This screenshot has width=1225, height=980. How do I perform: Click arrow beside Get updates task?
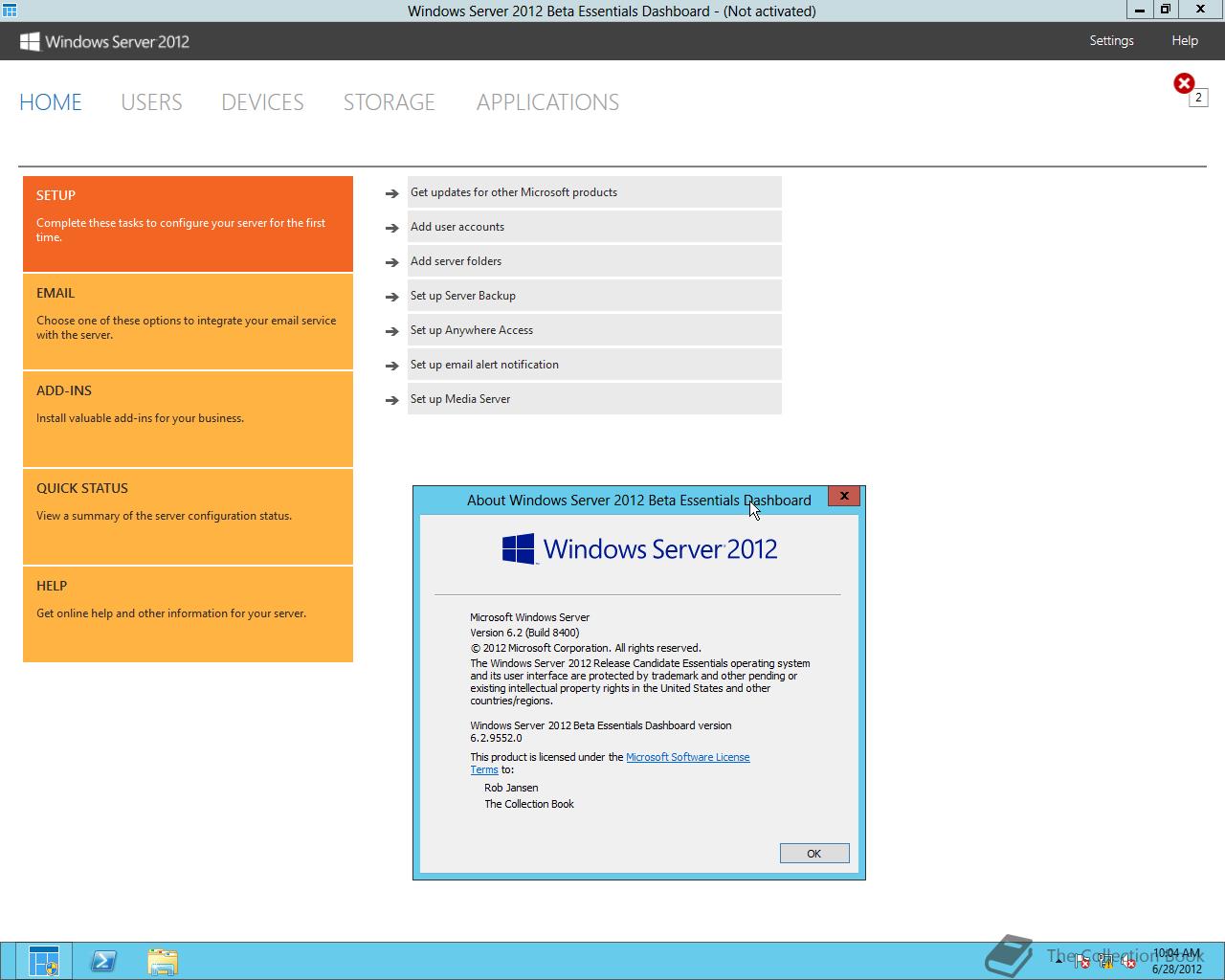click(x=391, y=193)
